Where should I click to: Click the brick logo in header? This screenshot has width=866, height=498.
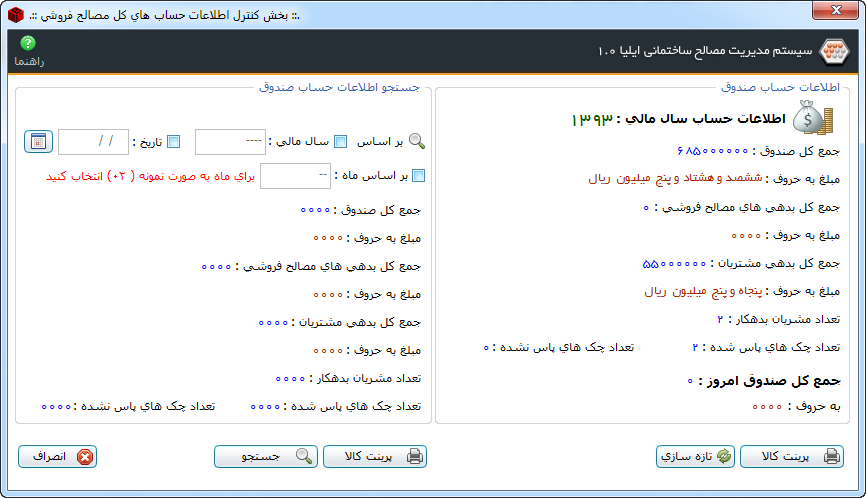[832, 50]
